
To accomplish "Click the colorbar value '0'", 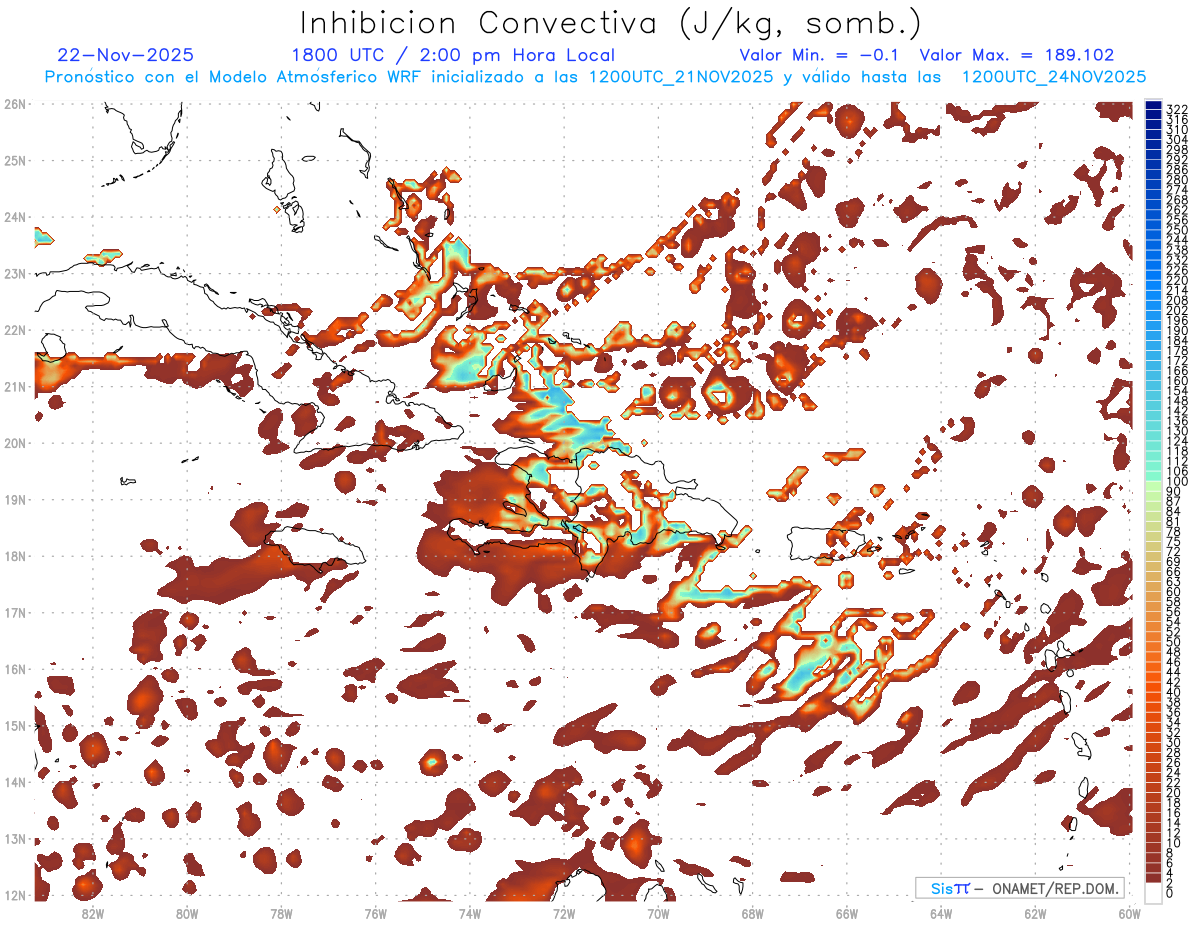I will point(1169,893).
